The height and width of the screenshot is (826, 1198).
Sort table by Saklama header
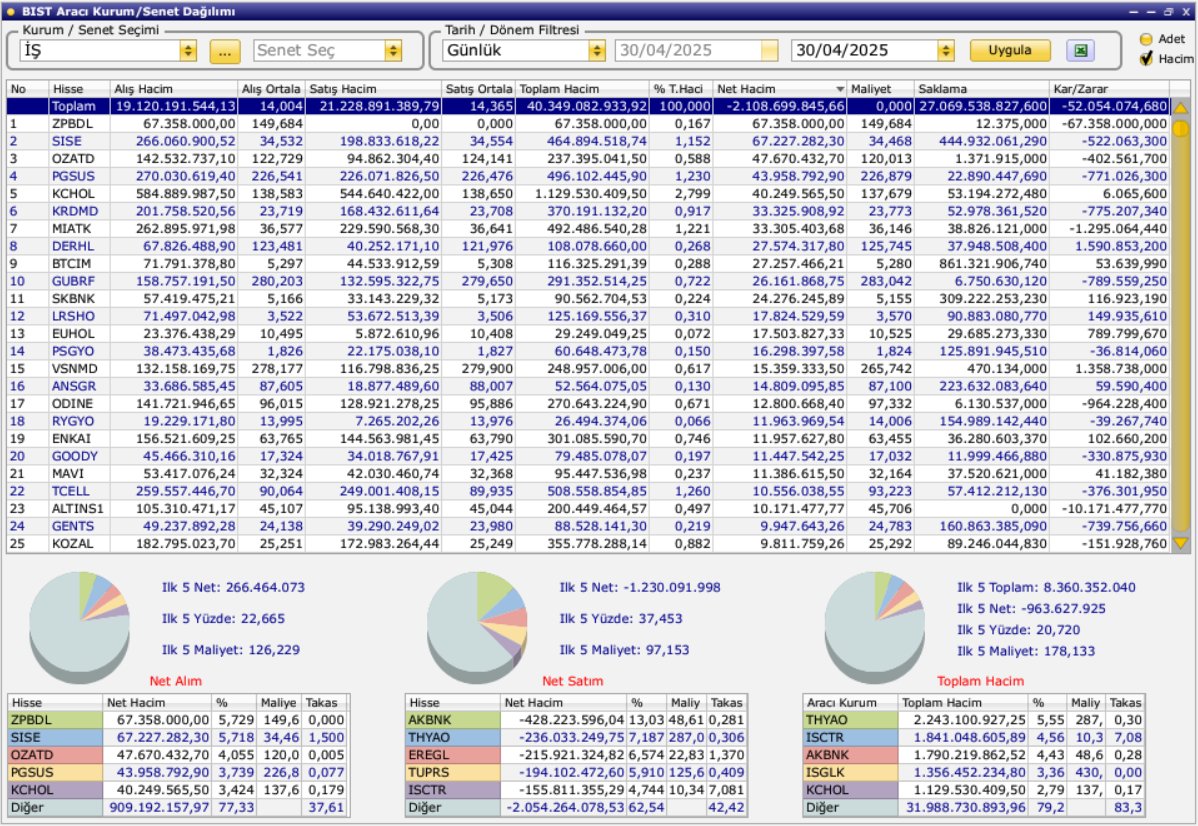point(981,89)
